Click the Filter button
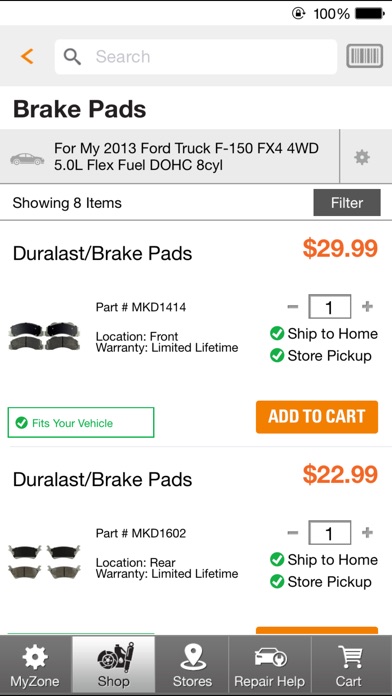The image size is (392, 696). pos(347,202)
